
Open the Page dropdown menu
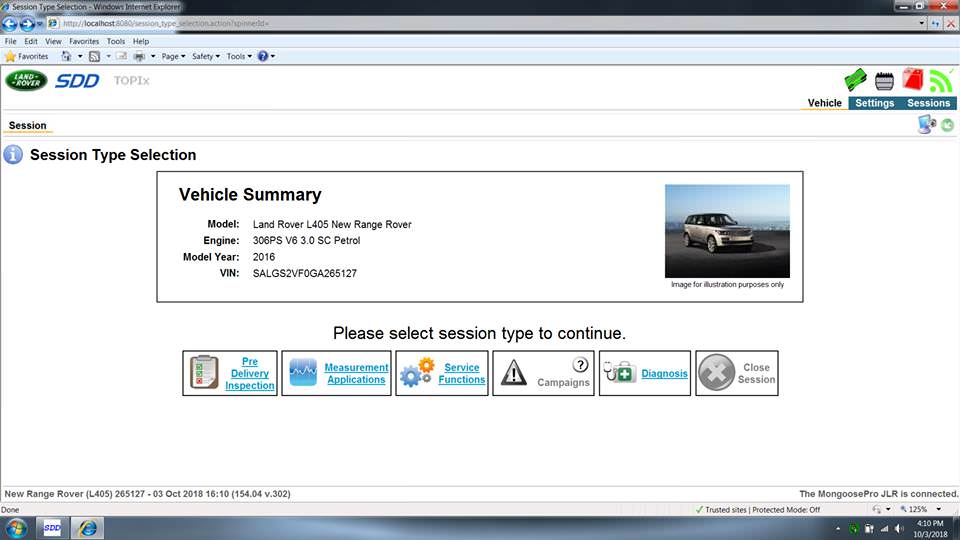(173, 56)
